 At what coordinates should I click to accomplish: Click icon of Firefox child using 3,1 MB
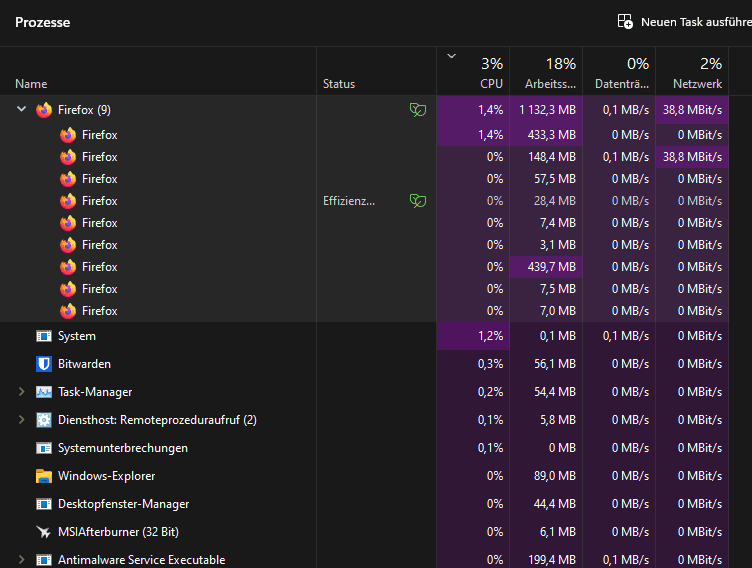[68, 245]
